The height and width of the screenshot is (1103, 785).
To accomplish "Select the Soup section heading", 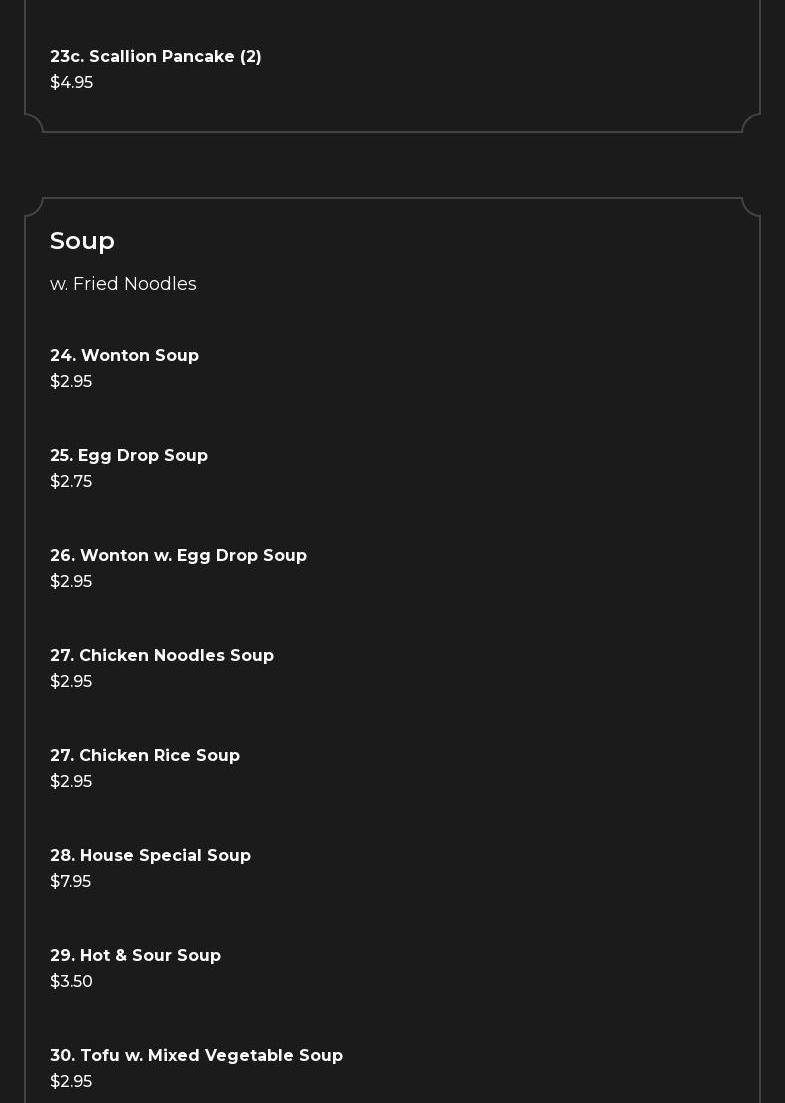I will [x=82, y=241].
